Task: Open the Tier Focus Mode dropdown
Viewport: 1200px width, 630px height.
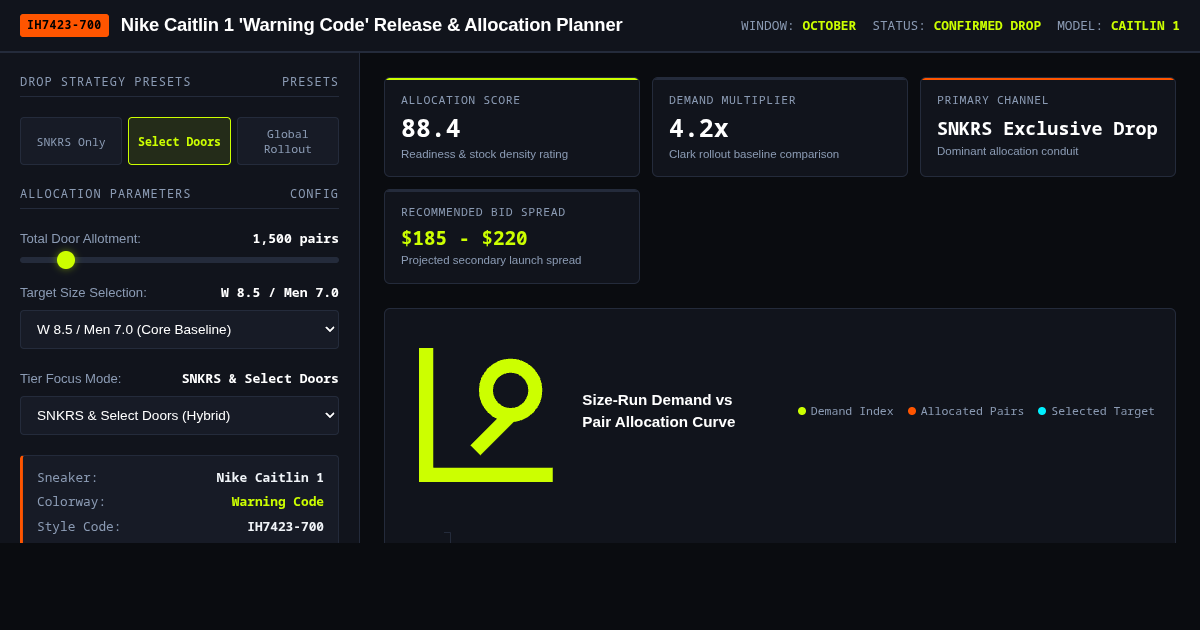Action: (179, 415)
